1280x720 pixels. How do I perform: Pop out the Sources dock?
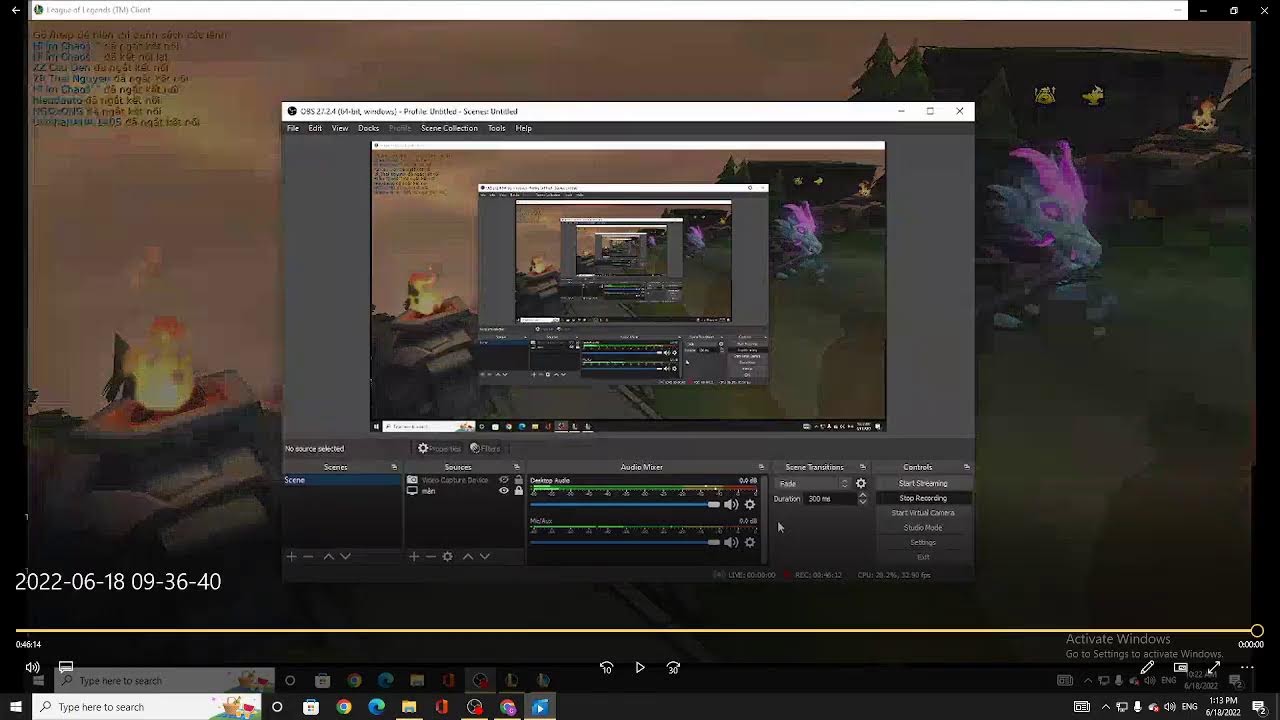517,467
